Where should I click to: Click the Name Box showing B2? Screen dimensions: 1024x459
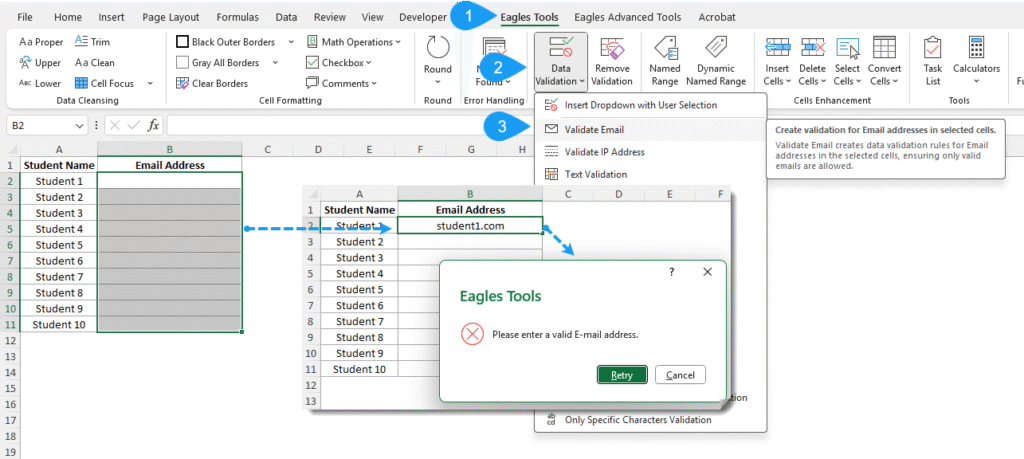[40, 125]
